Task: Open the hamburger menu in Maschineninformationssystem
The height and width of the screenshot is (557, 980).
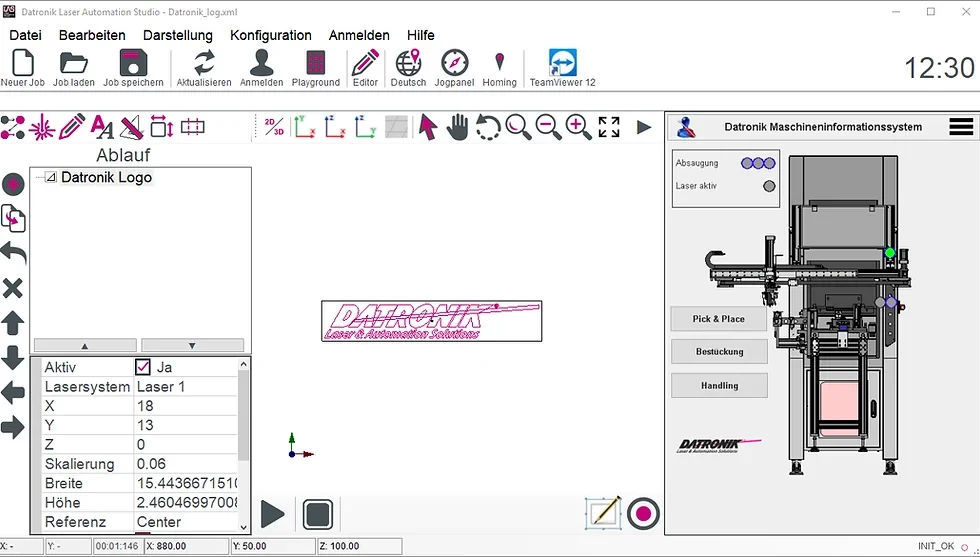Action: [961, 127]
